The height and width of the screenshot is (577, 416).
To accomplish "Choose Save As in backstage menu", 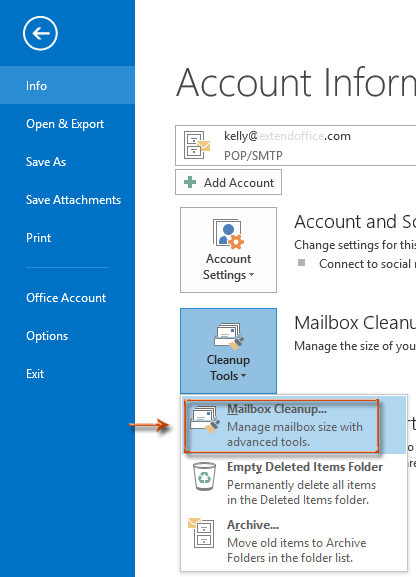I will click(67, 162).
